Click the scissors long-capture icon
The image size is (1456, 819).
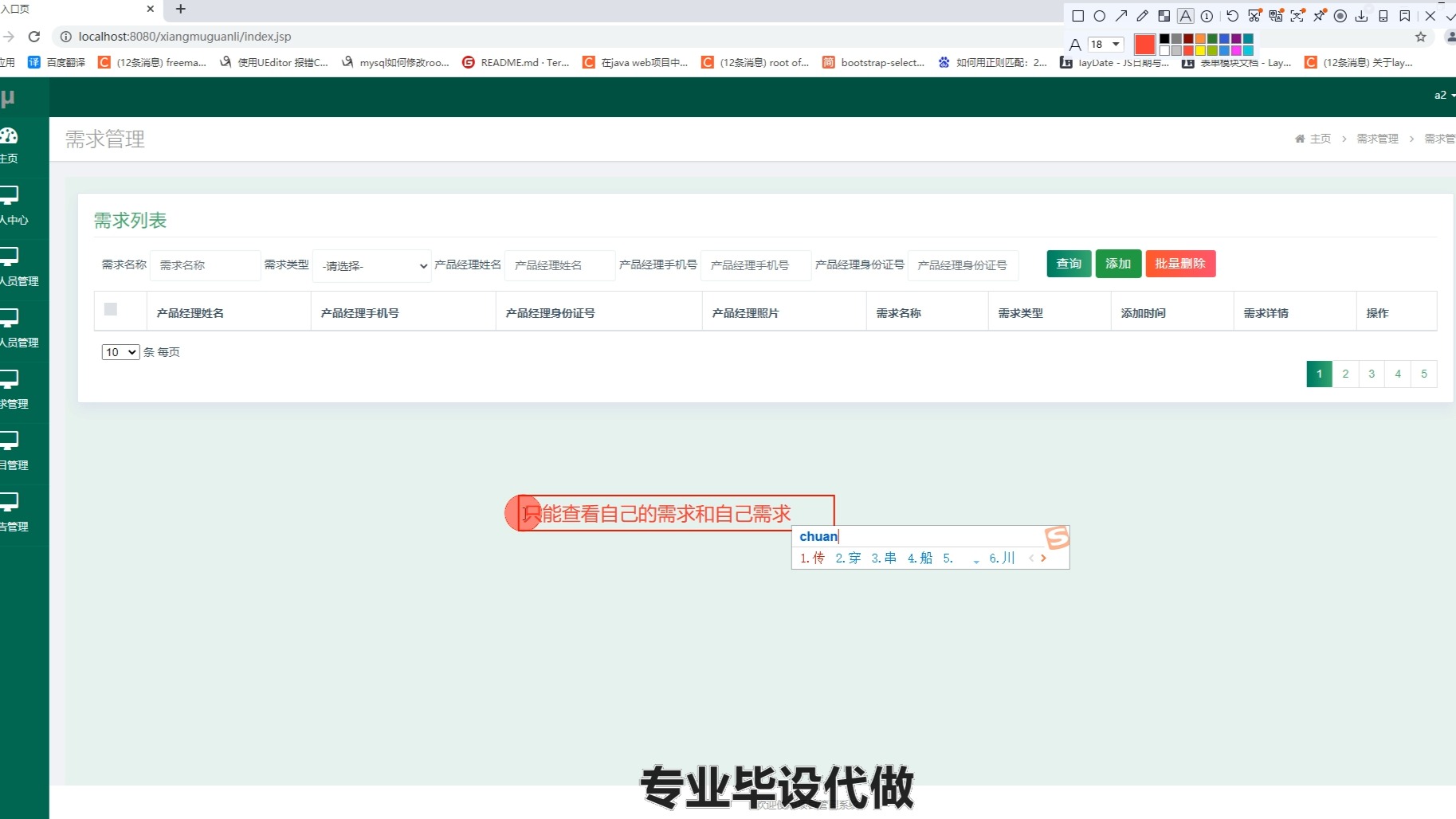[1254, 16]
